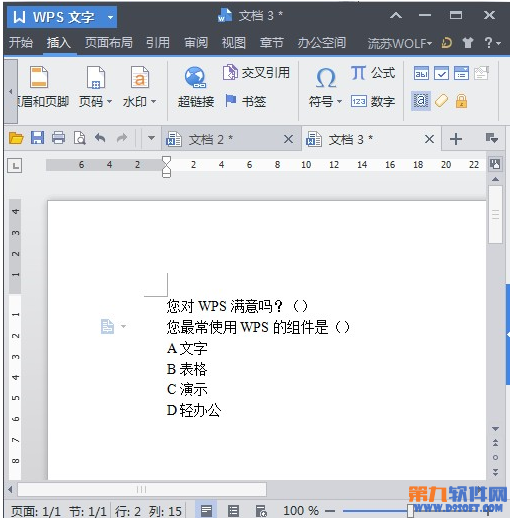The width and height of the screenshot is (512, 518).
Task: Click the 交叉引用 cross-reference button
Action: 256,72
